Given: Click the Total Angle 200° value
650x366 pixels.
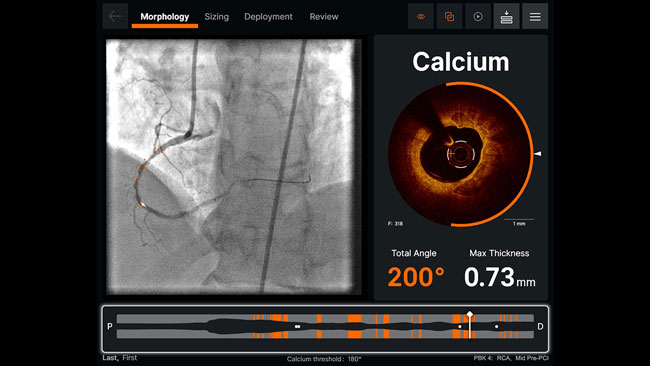Looking at the screenshot, I should coord(416,277).
